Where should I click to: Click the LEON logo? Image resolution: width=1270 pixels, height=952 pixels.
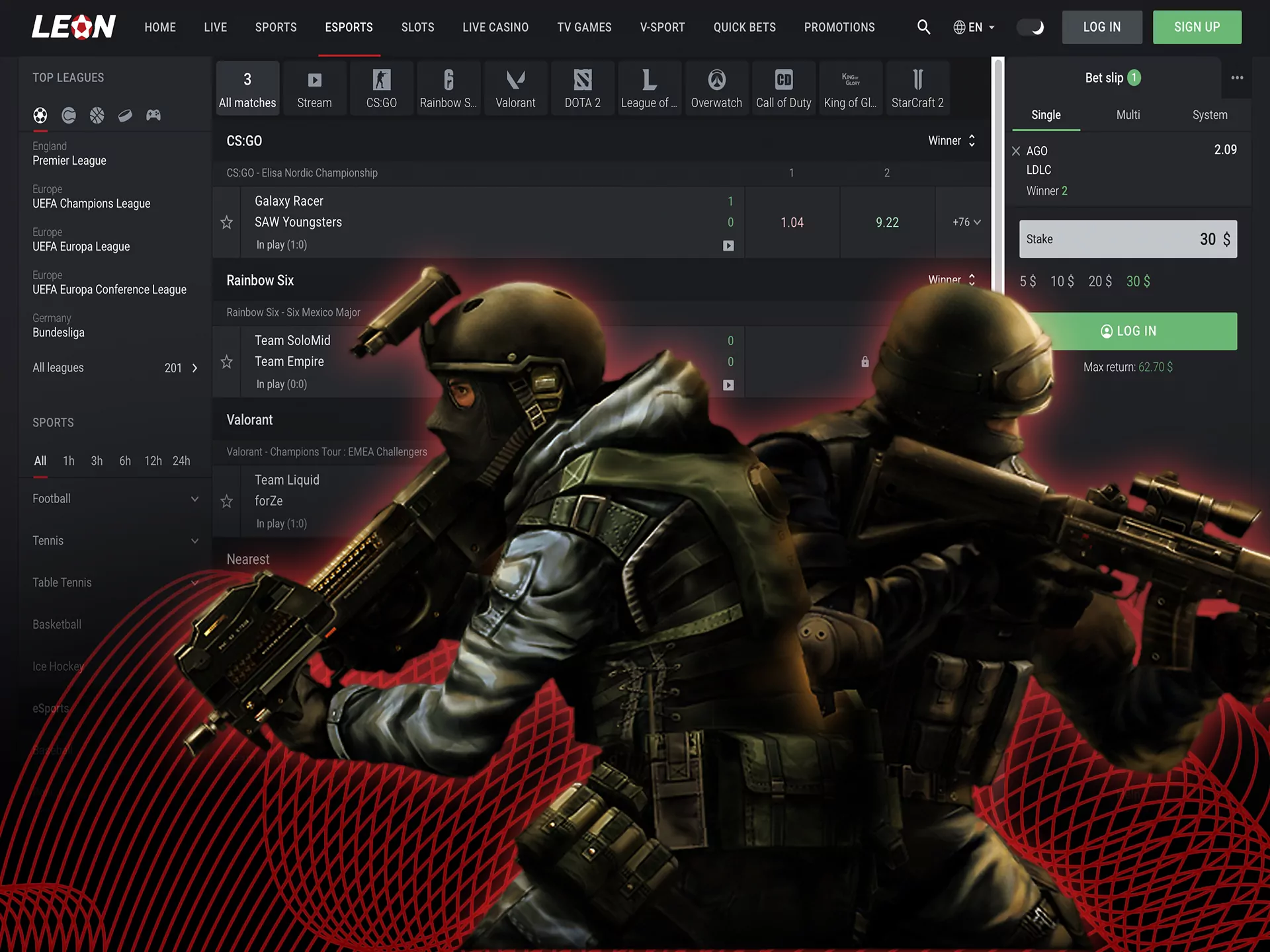74,27
